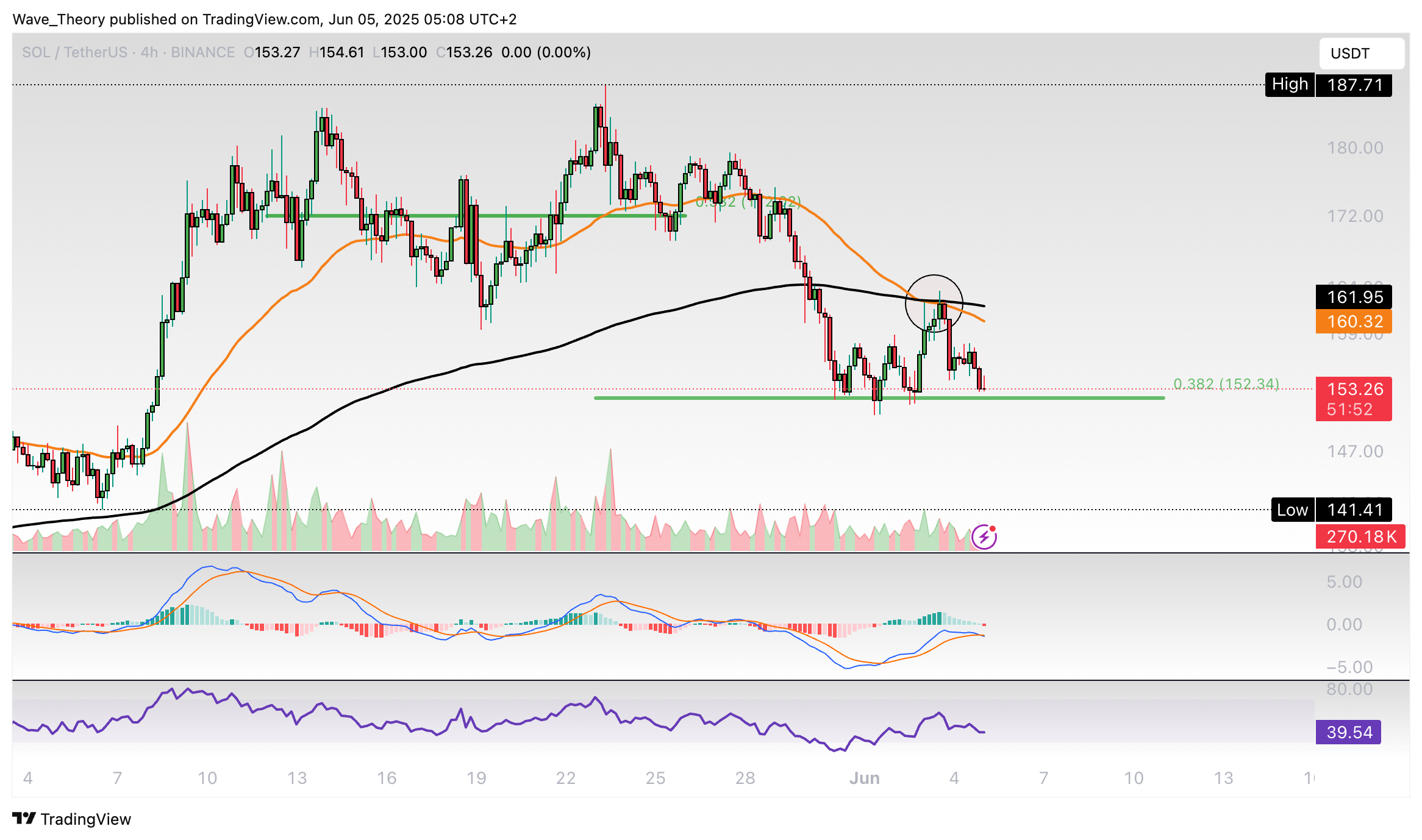Image resolution: width=1422 pixels, height=840 pixels.
Task: Click the purple lightning bolt icon
Action: pyautogui.click(x=984, y=537)
